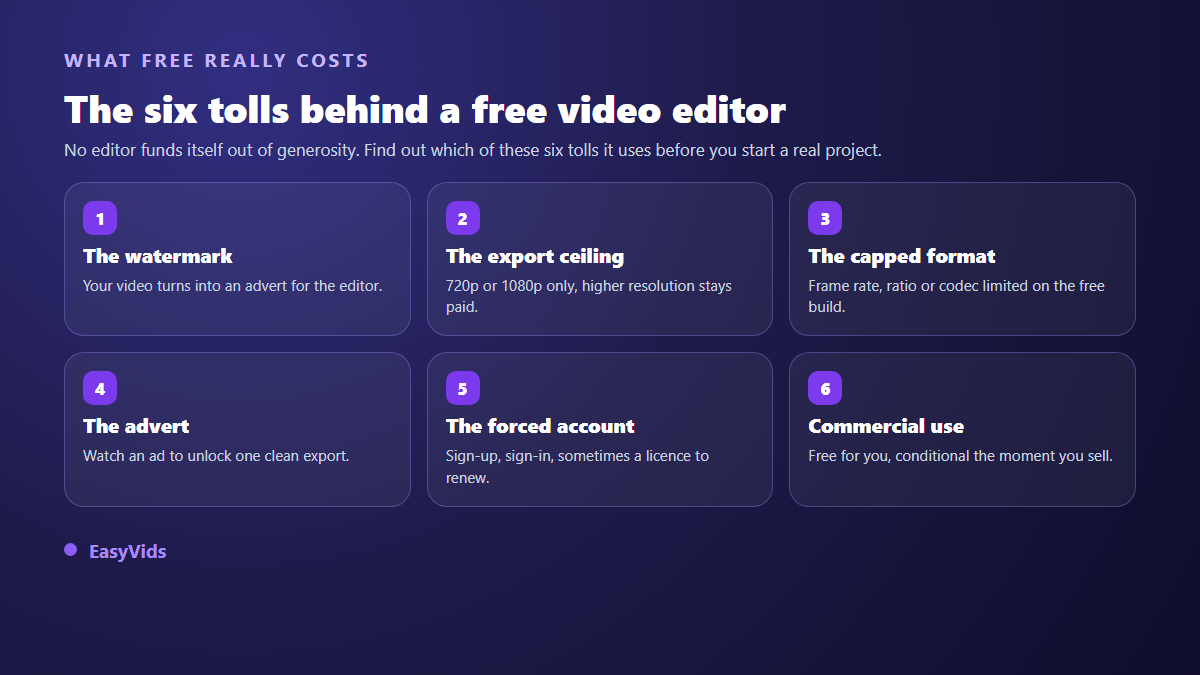Click the subtitle starting 'No editor funds itself'
Viewport: 1200px width, 675px height.
click(x=473, y=151)
